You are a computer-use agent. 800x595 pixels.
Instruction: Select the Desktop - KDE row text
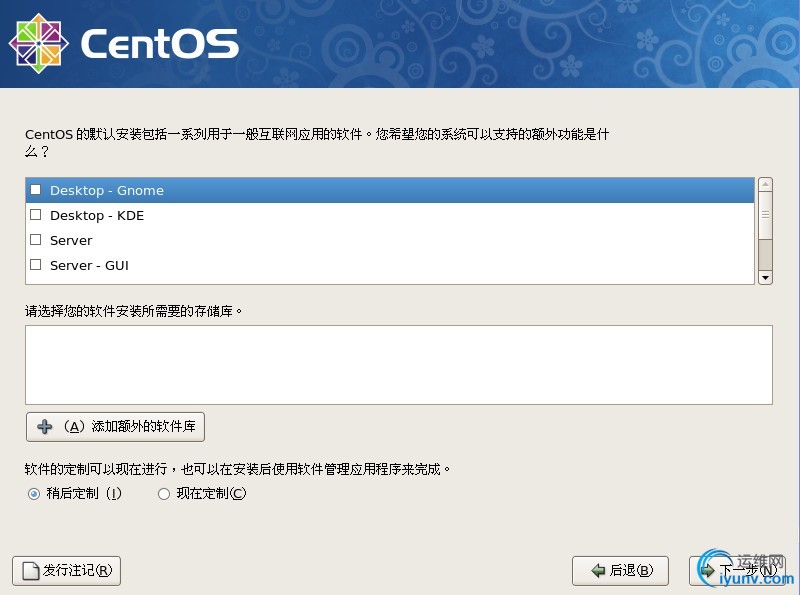tap(97, 215)
